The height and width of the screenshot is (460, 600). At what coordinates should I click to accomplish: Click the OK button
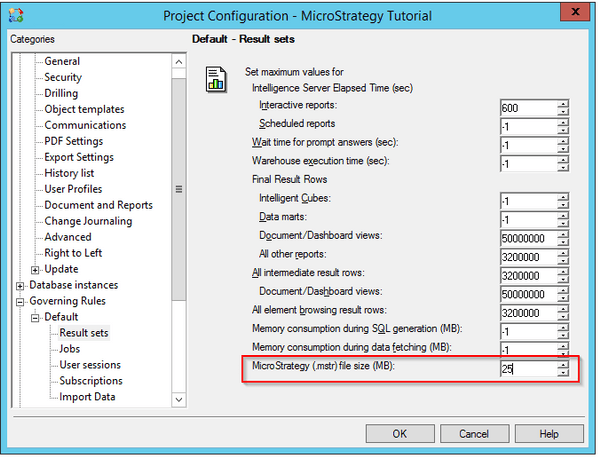click(x=399, y=434)
